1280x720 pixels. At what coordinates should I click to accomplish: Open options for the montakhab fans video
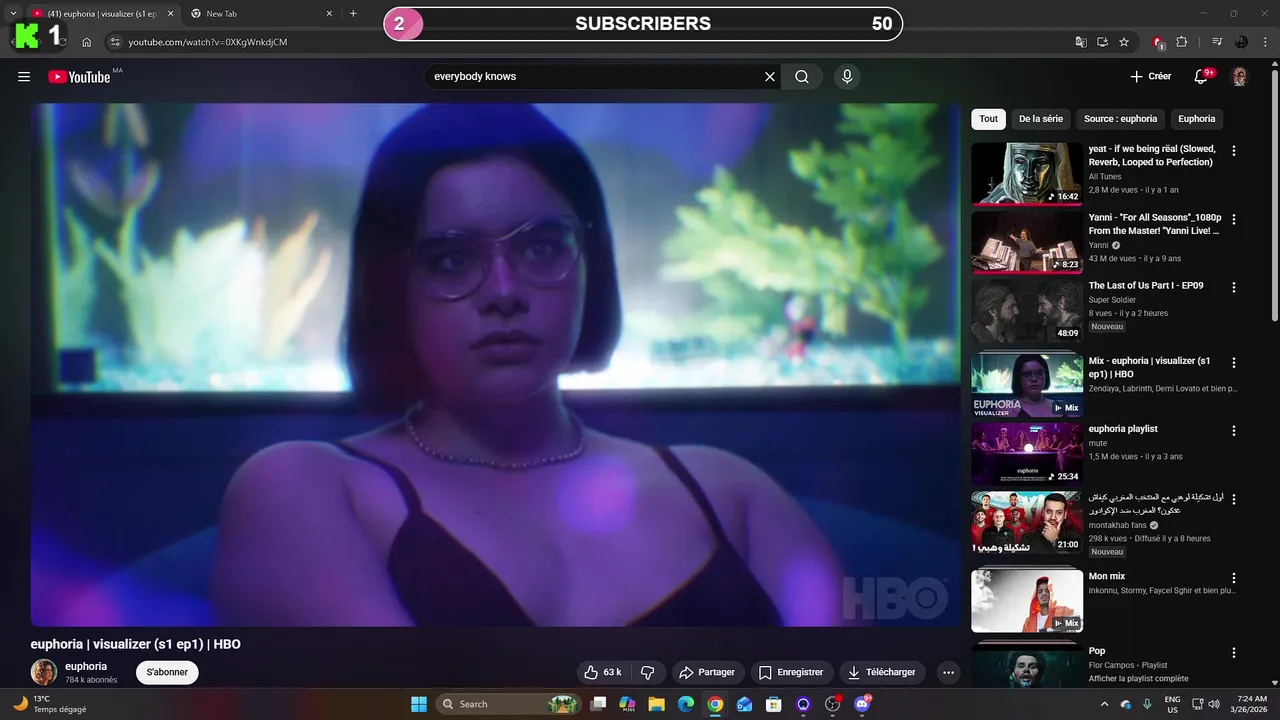(1234, 499)
